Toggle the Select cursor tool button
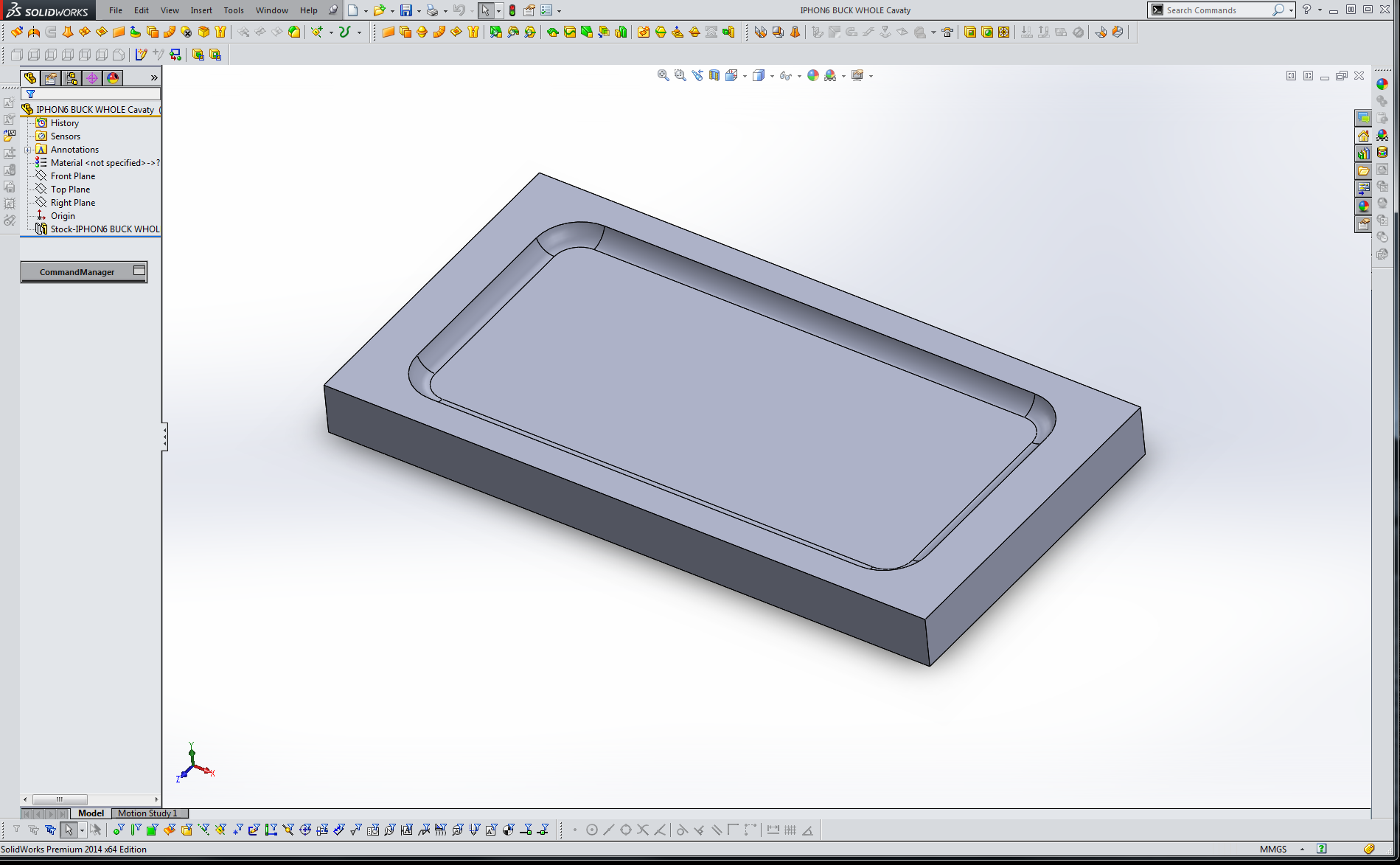Viewport: 1400px width, 865px height. click(485, 10)
